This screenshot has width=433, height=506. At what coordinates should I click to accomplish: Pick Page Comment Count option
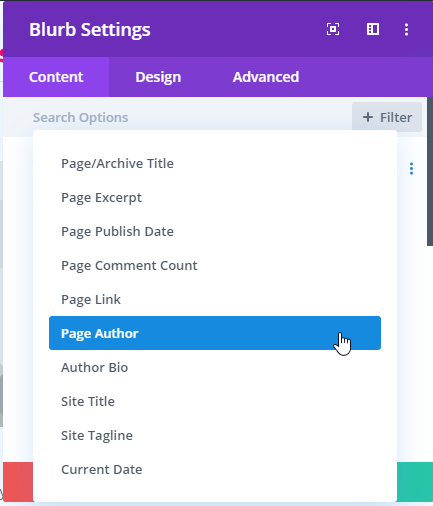point(215,266)
